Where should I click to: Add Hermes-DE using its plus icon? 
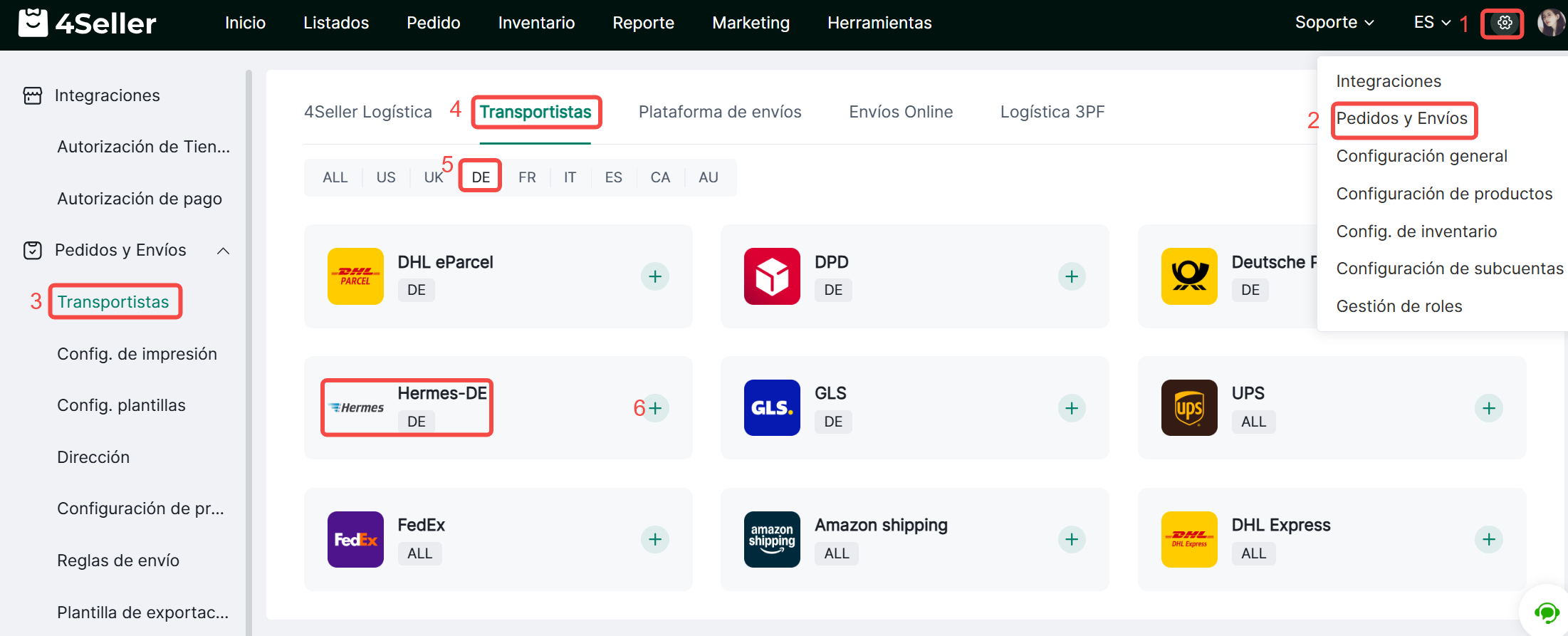click(655, 408)
